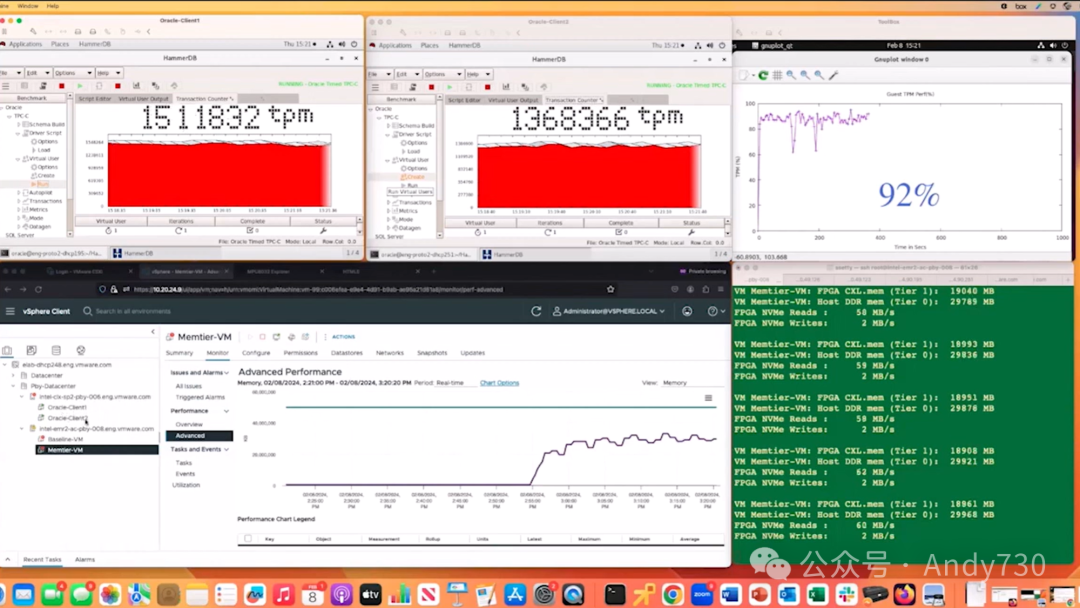This screenshot has width=1080, height=608.
Task: Open Datastores tab for Memtier-VM
Action: tap(346, 353)
